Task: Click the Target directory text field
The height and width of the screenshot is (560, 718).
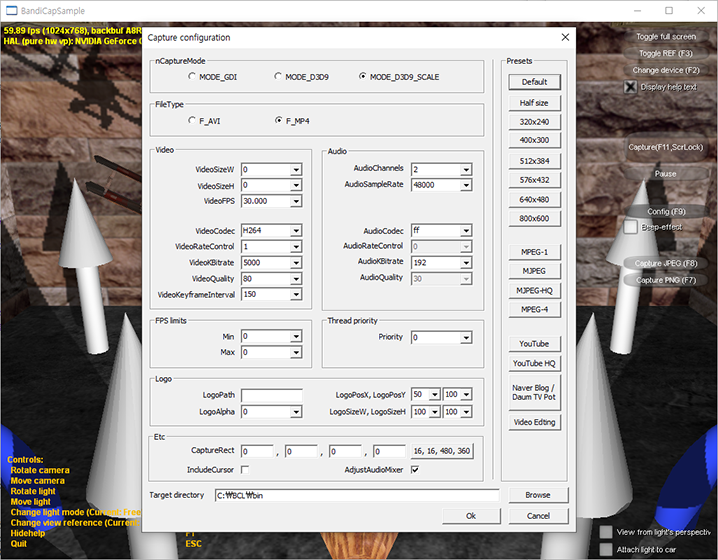Action: [x=357, y=495]
